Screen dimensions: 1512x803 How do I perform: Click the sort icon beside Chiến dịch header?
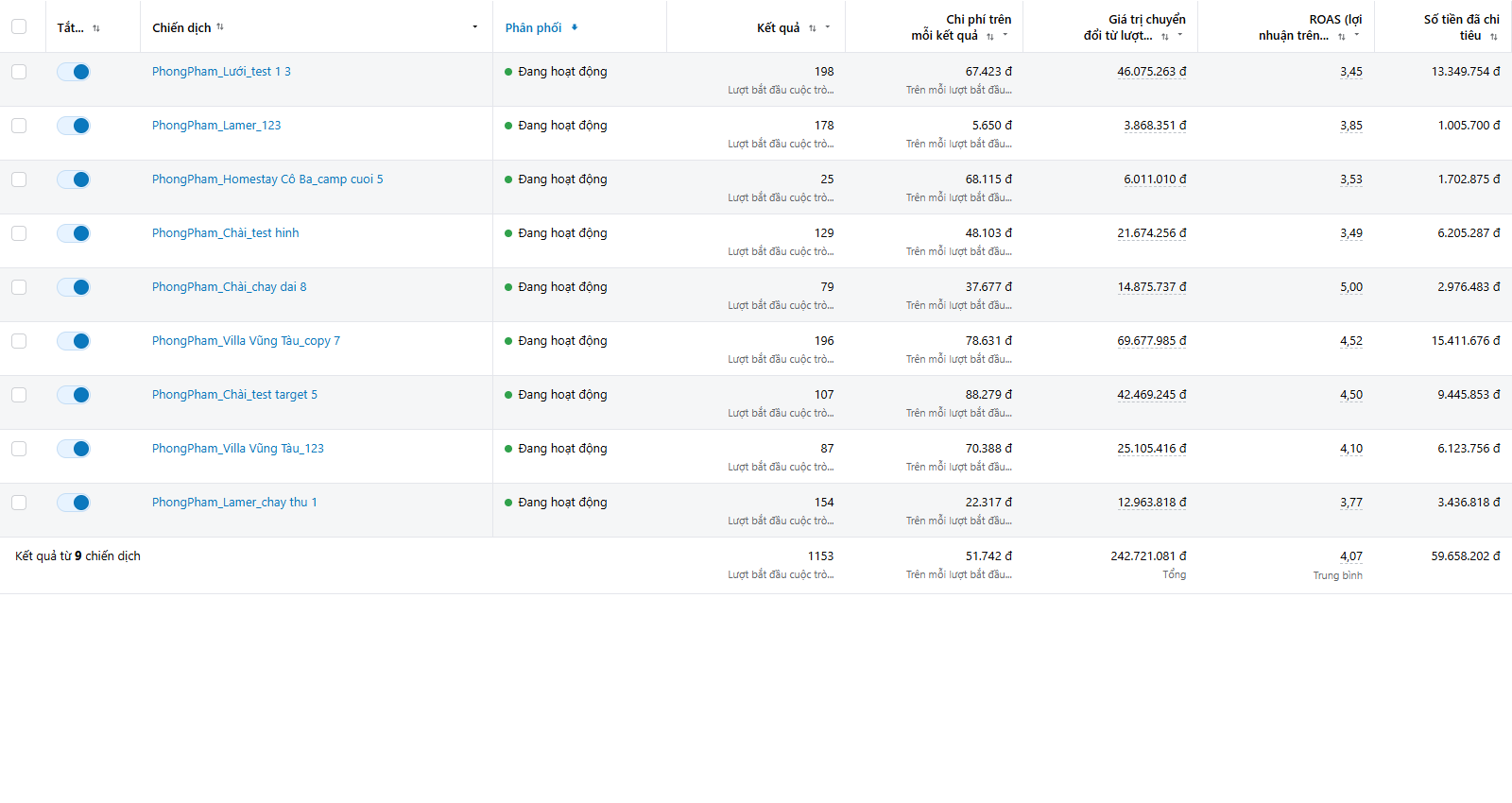(x=220, y=26)
